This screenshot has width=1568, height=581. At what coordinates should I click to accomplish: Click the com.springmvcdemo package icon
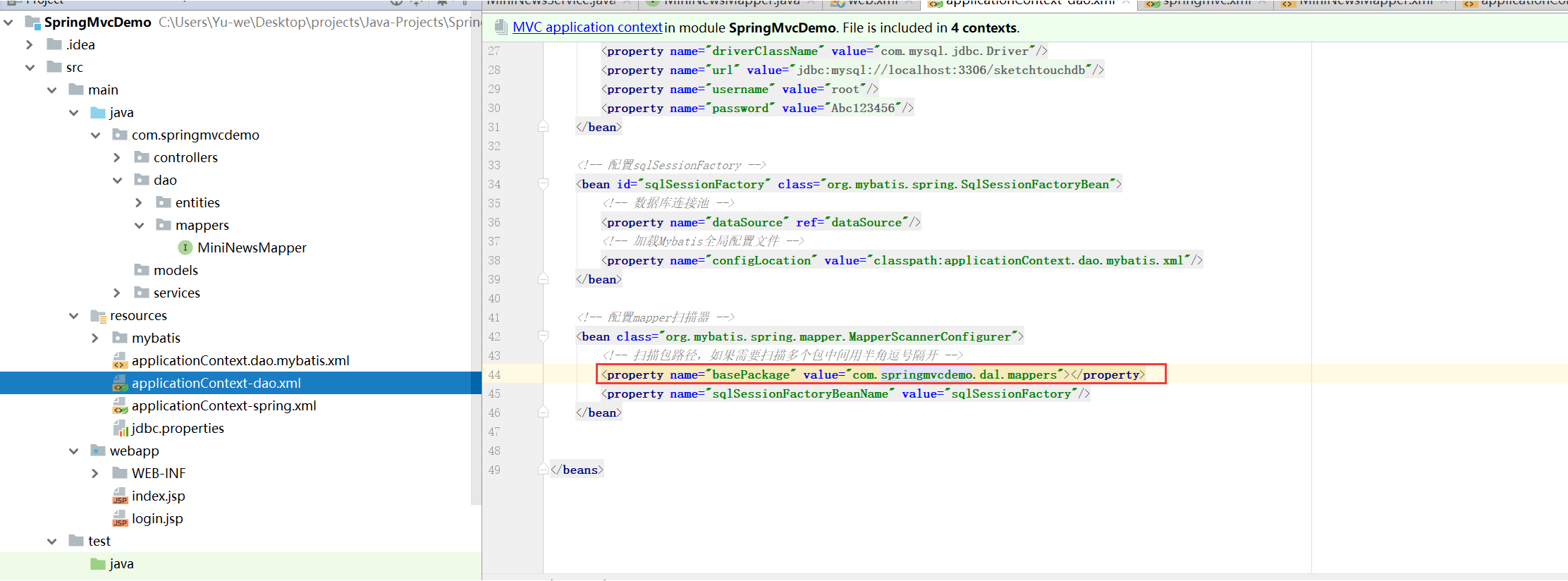(x=120, y=135)
